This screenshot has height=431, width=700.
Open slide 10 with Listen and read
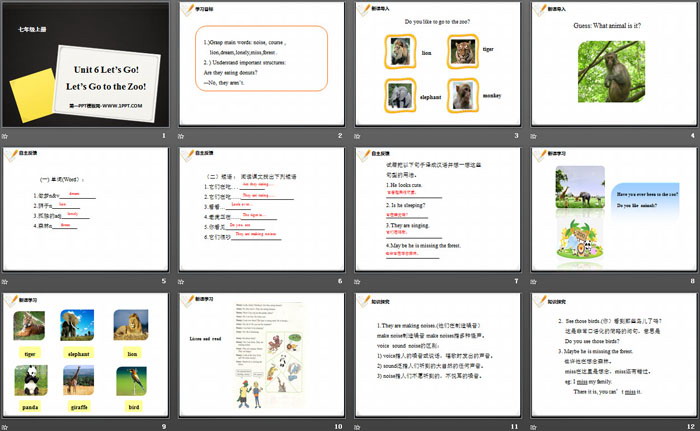click(x=262, y=355)
